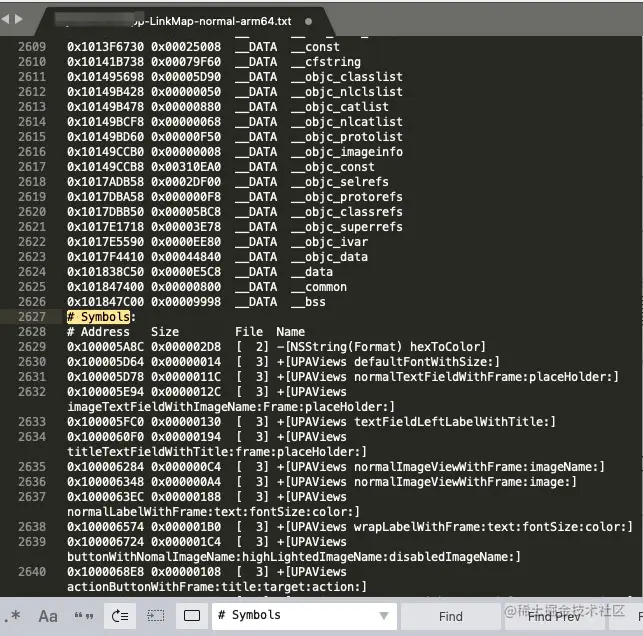Toggle in-selection search option
This screenshot has width=643, height=636.
coord(156,616)
